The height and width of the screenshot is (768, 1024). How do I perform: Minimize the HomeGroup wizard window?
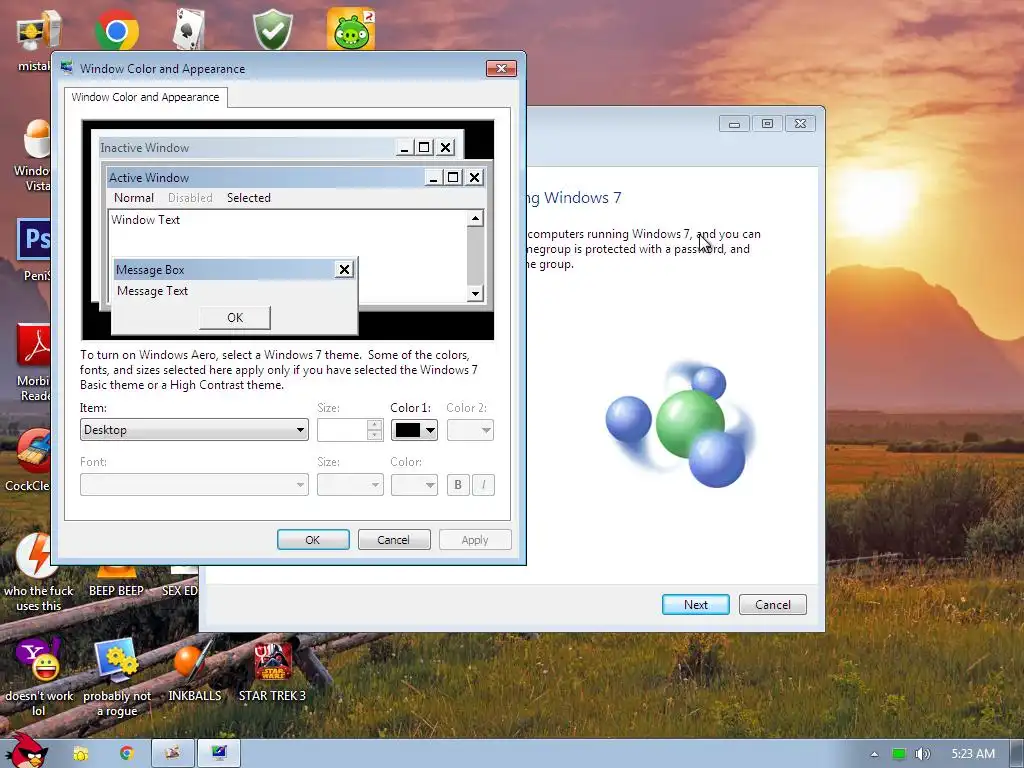(734, 123)
